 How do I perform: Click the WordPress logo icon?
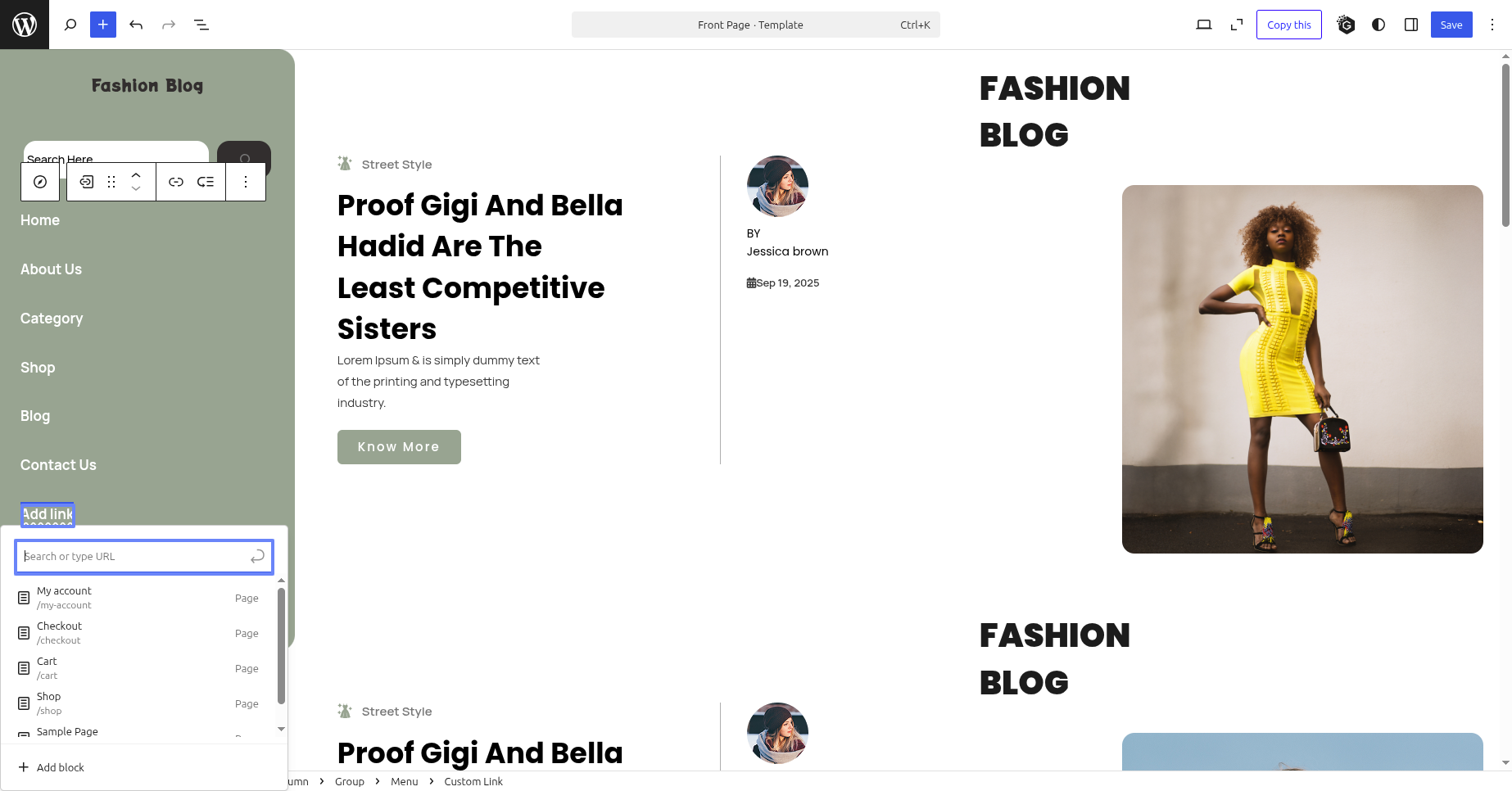[x=25, y=25]
